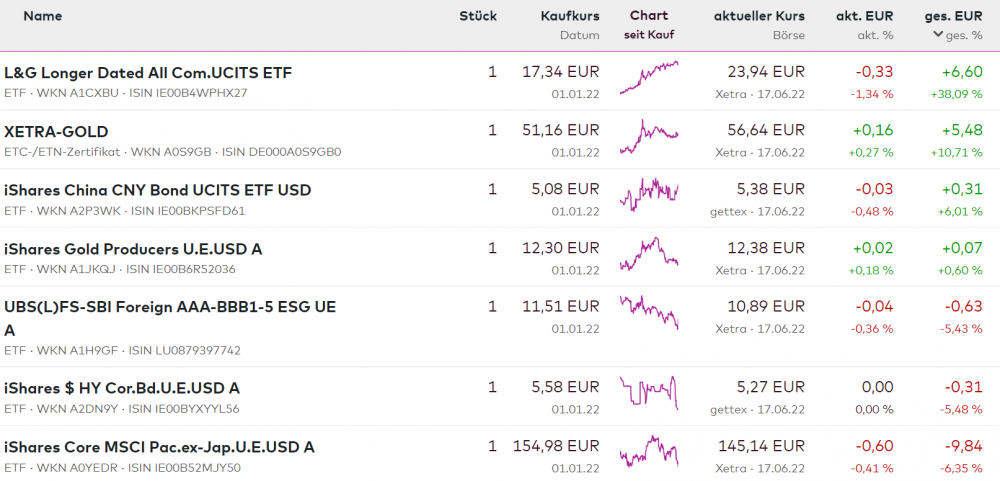Open the L&G Longer Dated sparkline chart
1000x481 pixels.
[649, 77]
